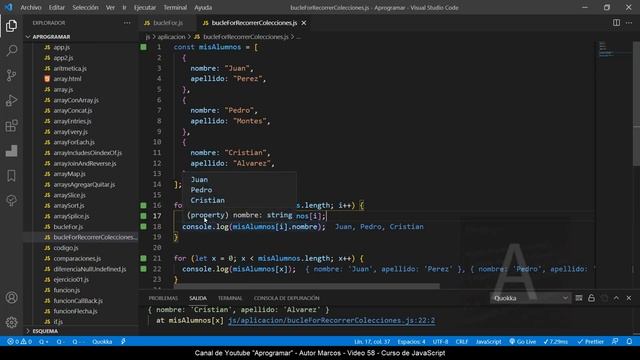640x360 pixels.
Task: Close the bottom panel
Action: (x=629, y=298)
